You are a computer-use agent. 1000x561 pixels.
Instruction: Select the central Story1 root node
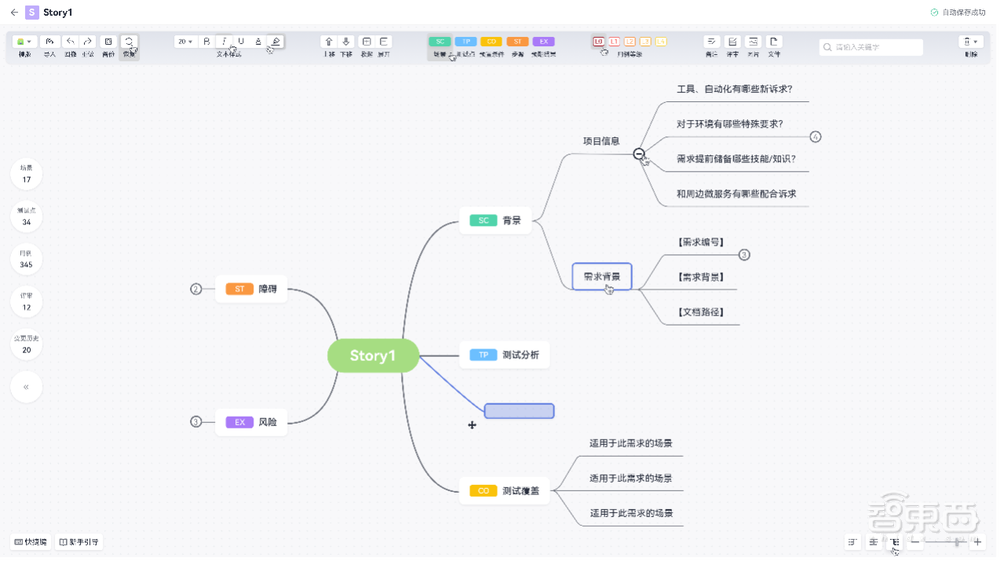[x=373, y=356]
